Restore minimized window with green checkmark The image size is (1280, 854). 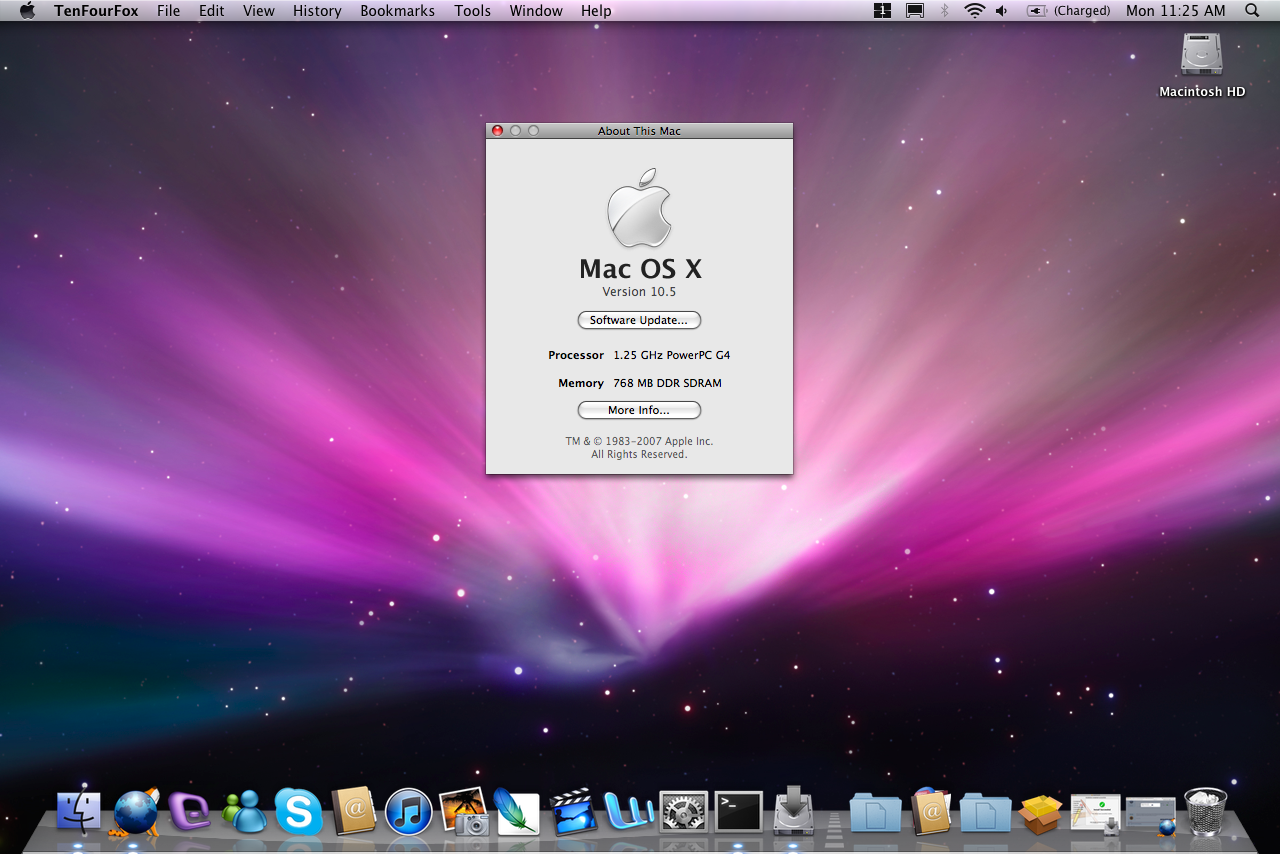(1095, 813)
